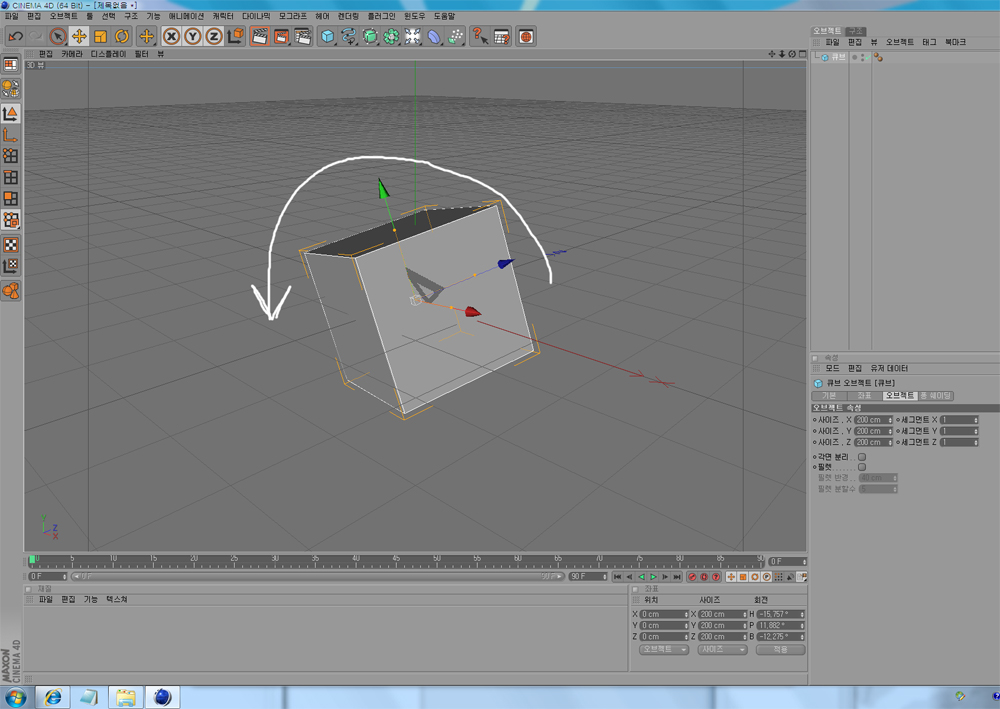Open the 렌더링 menu

coord(348,16)
